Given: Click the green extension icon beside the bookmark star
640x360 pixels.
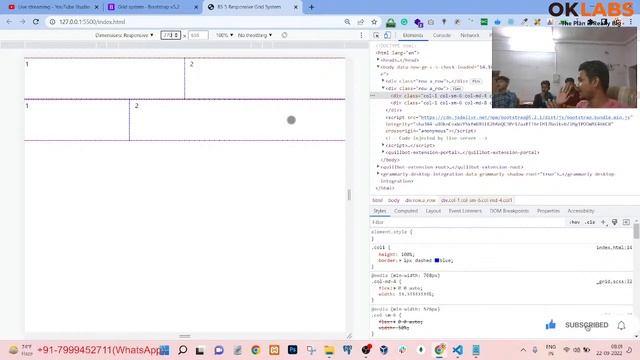Looking at the screenshot, I should coord(391,22).
